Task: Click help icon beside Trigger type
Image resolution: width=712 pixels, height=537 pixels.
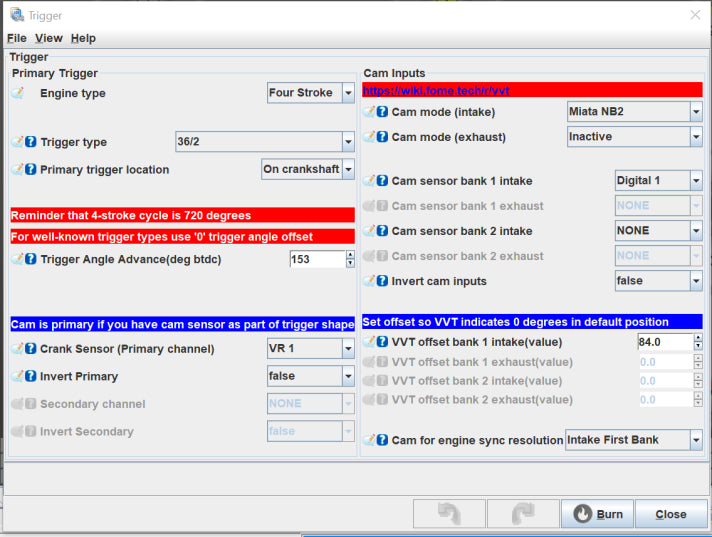Action: pyautogui.click(x=31, y=142)
